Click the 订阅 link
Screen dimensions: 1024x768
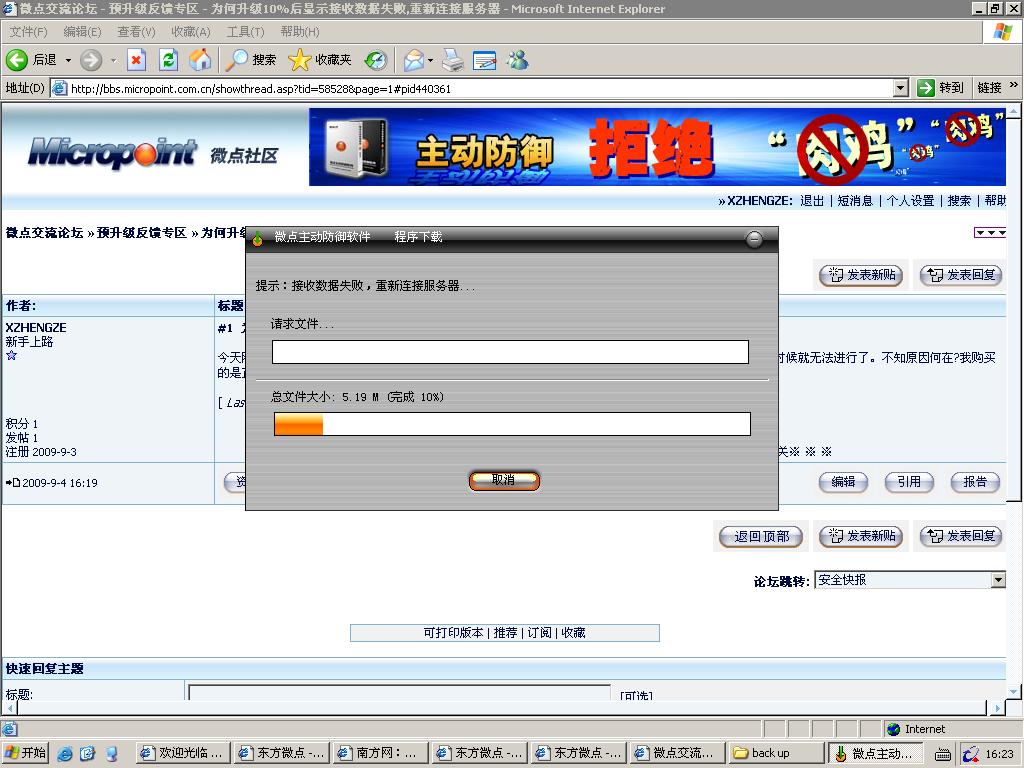[539, 633]
